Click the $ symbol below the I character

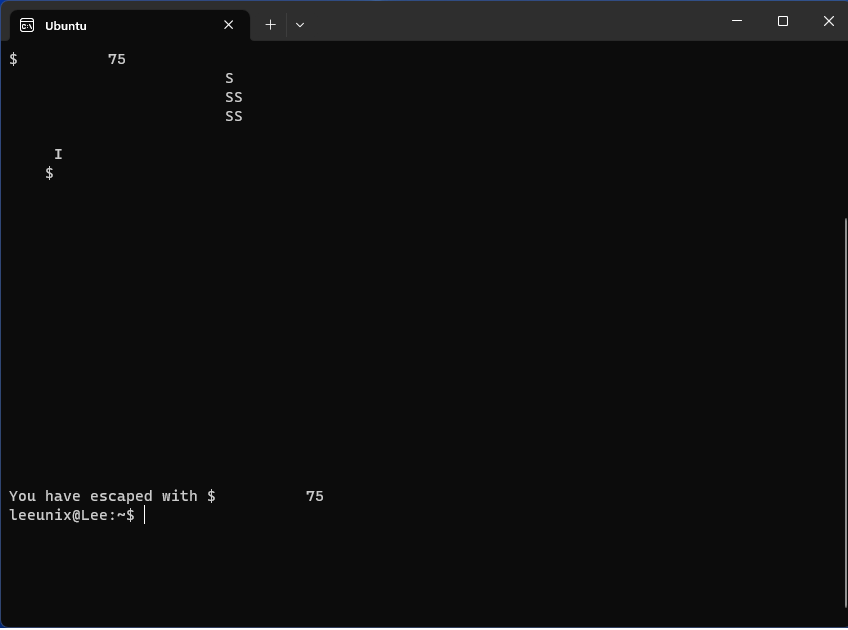point(49,174)
